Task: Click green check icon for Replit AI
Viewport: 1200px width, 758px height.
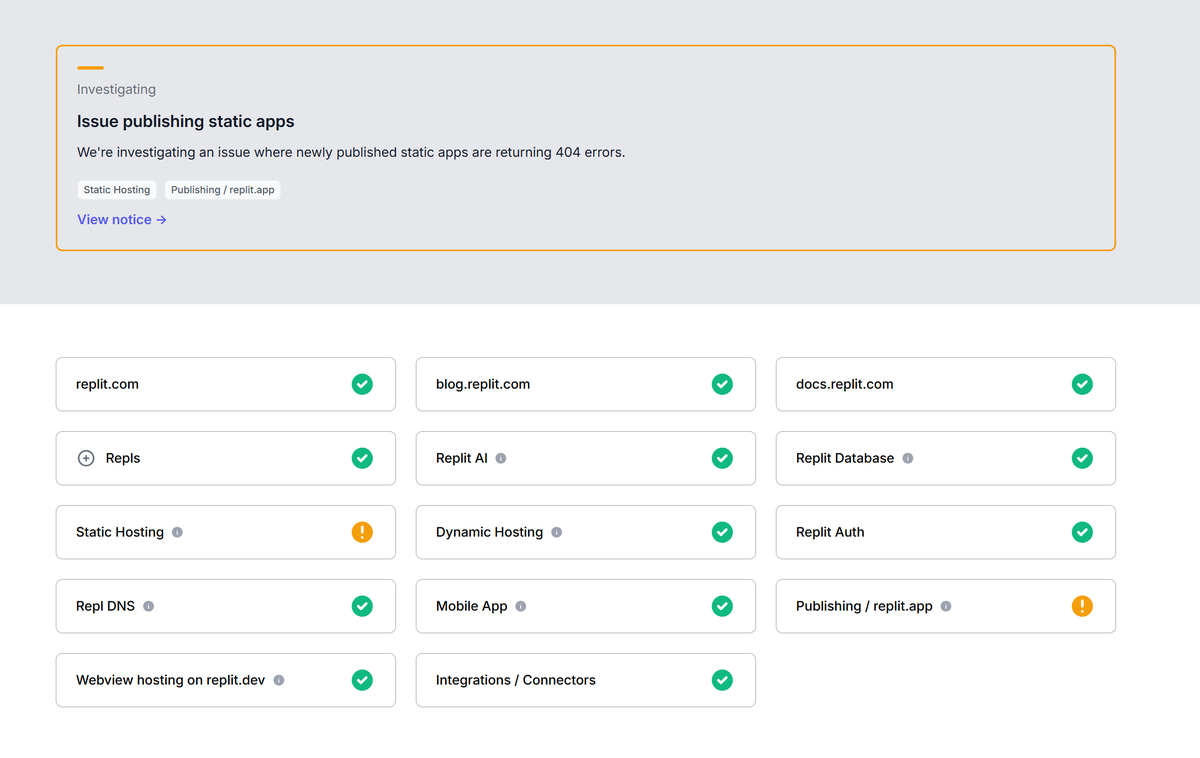Action: click(722, 458)
